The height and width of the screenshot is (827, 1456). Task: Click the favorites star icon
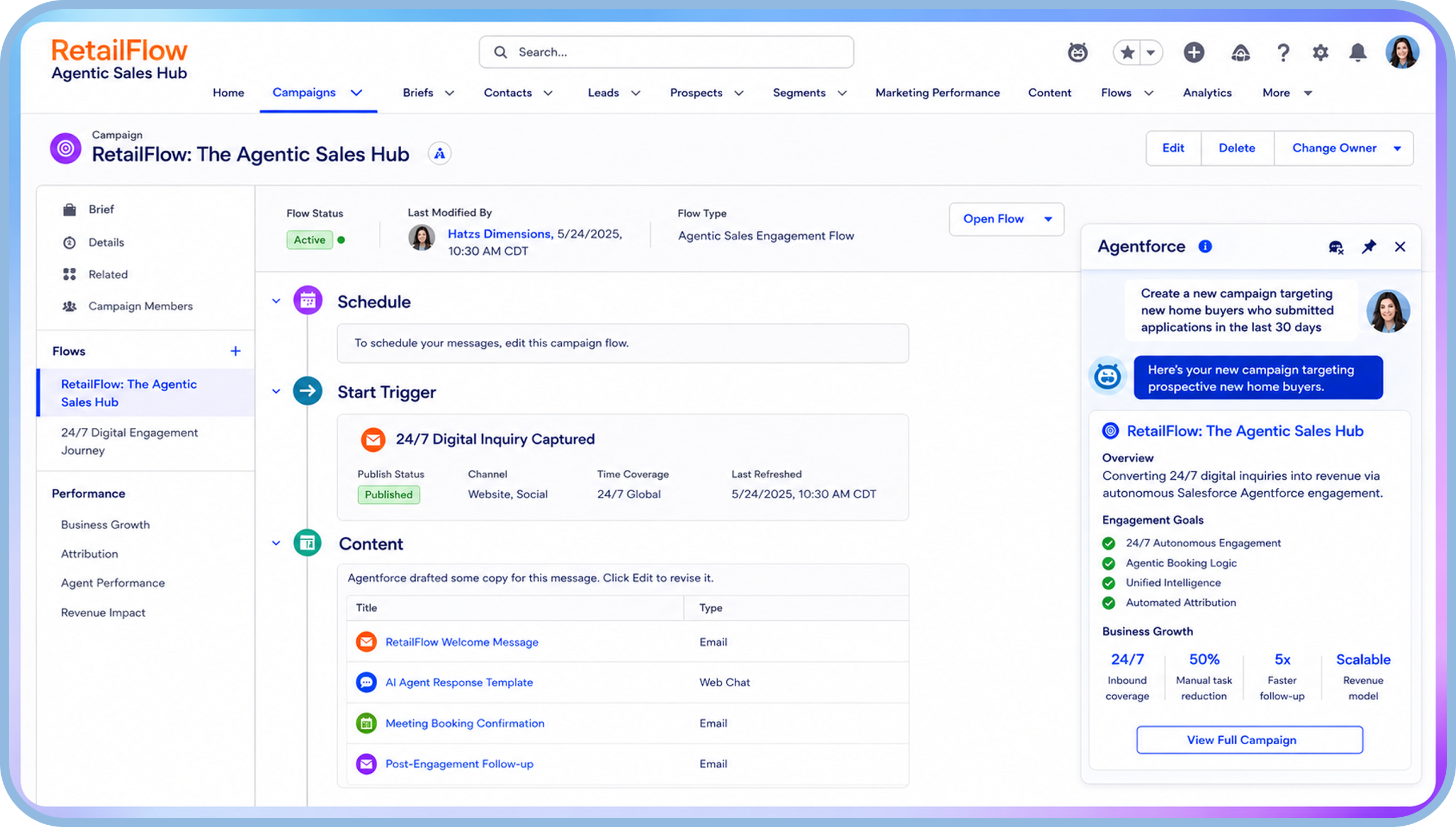click(x=1127, y=53)
